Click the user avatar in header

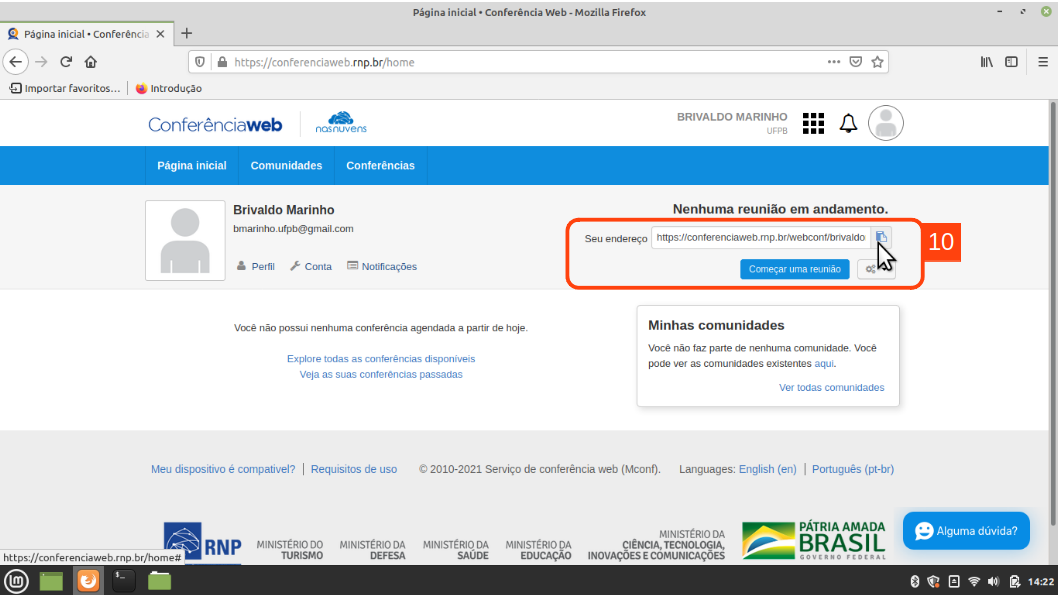[885, 123]
